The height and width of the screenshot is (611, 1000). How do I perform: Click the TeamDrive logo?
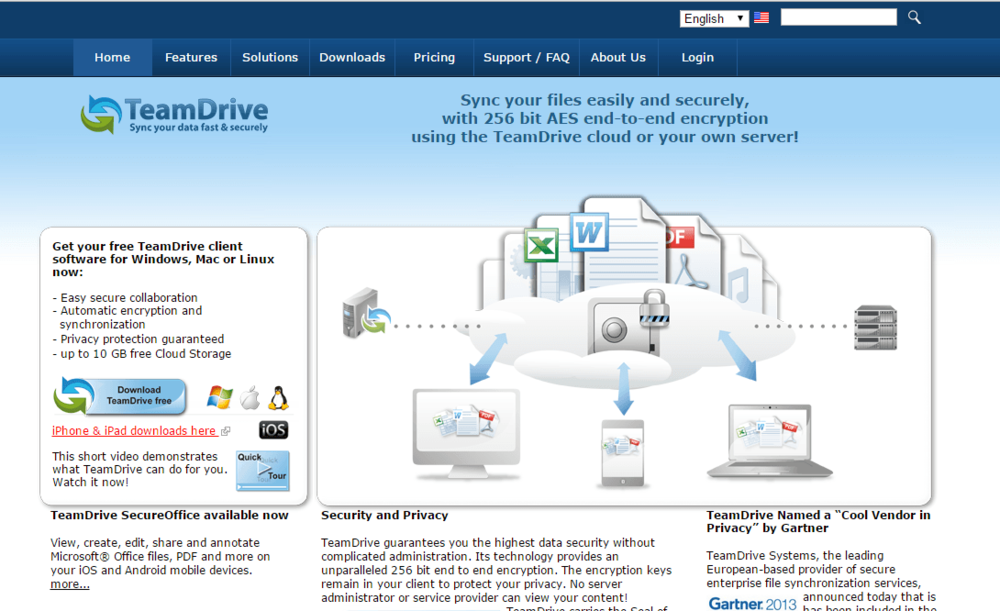click(173, 113)
